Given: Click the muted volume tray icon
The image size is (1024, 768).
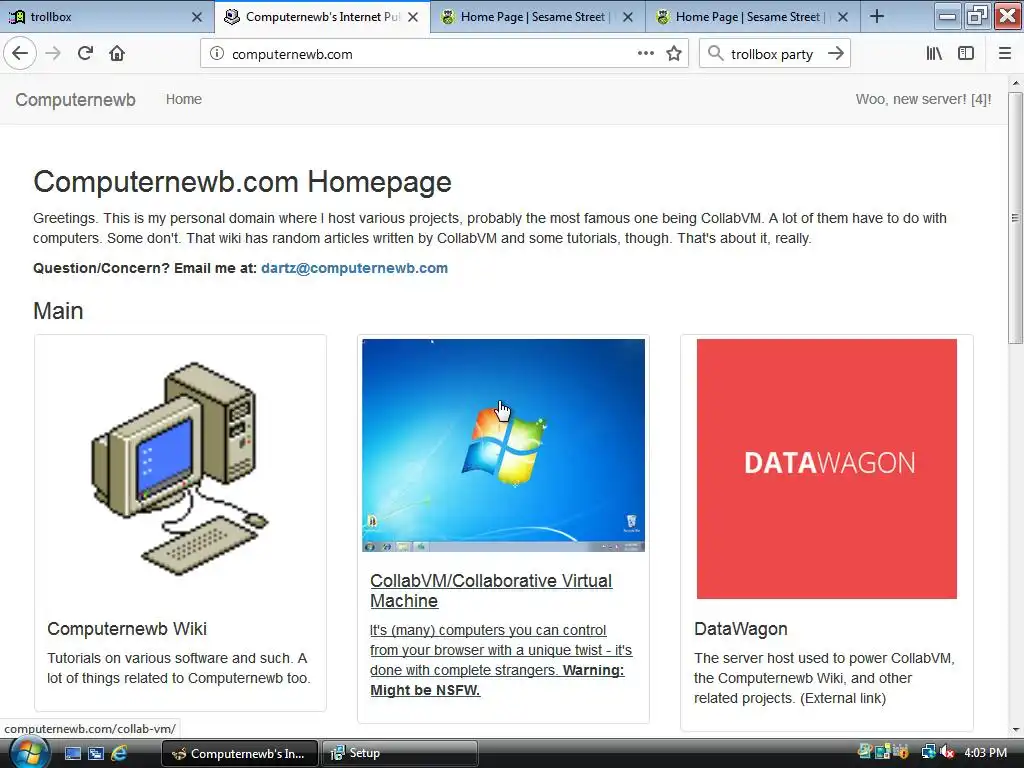Looking at the screenshot, I should (x=947, y=752).
